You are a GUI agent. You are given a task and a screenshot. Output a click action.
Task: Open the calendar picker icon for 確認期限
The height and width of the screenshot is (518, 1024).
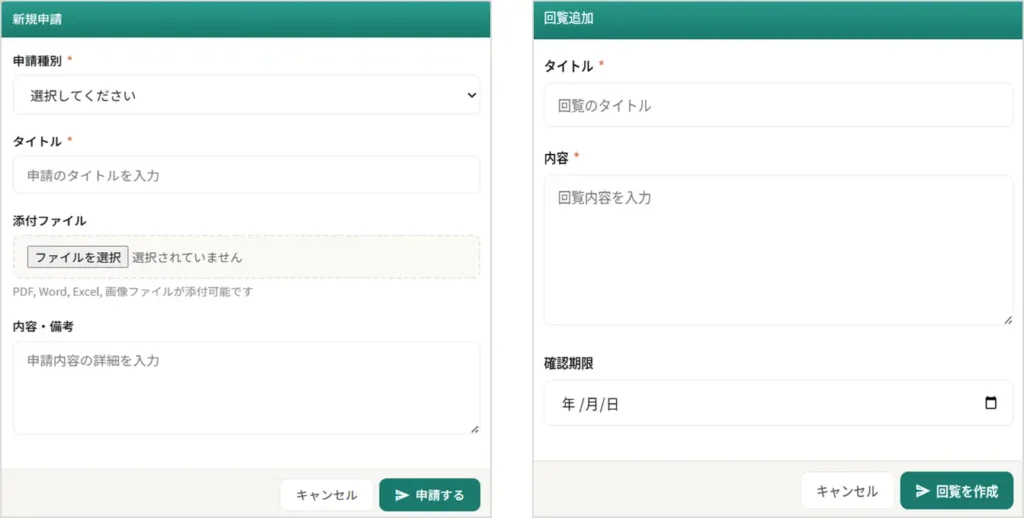(x=991, y=403)
